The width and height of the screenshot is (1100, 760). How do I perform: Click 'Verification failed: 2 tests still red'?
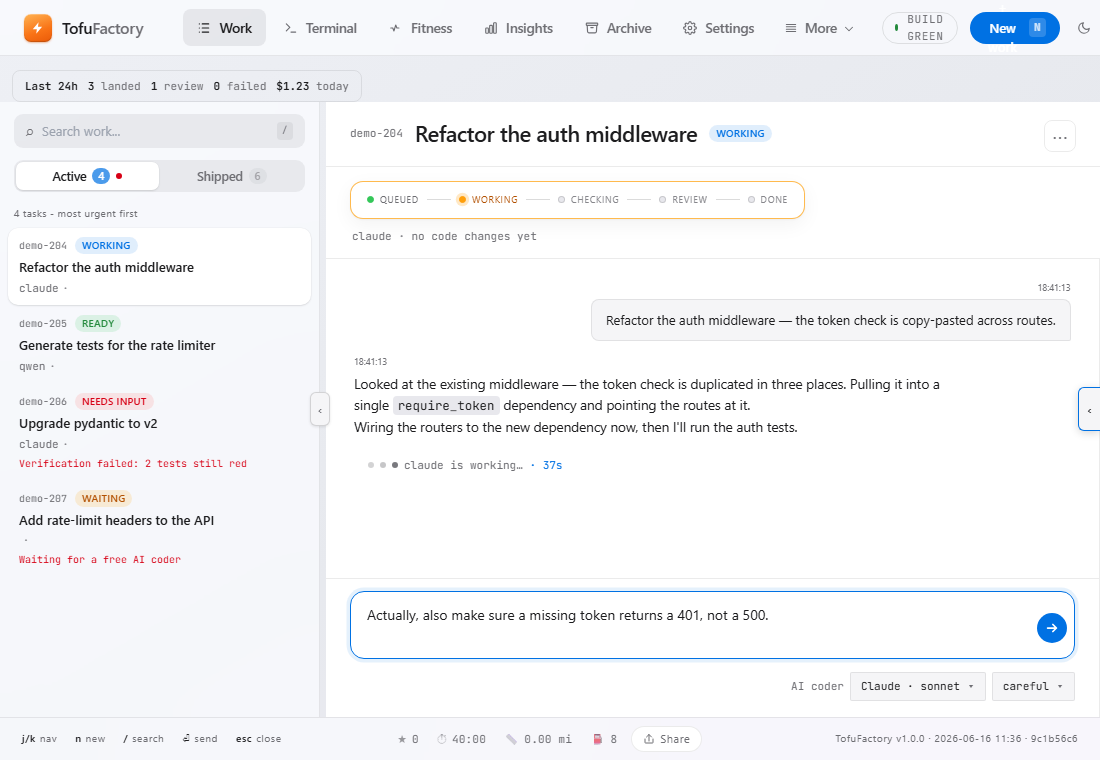click(133, 463)
